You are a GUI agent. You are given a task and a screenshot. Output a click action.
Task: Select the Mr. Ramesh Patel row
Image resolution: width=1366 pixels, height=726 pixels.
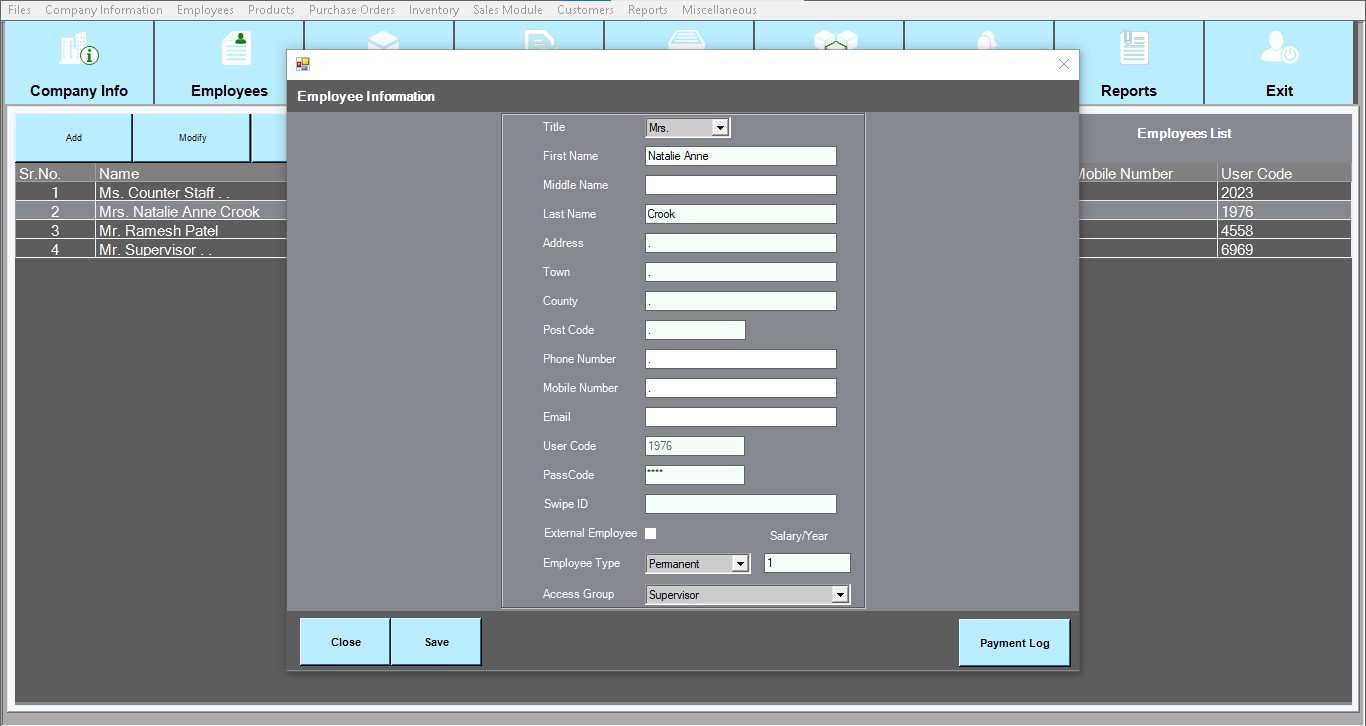158,231
